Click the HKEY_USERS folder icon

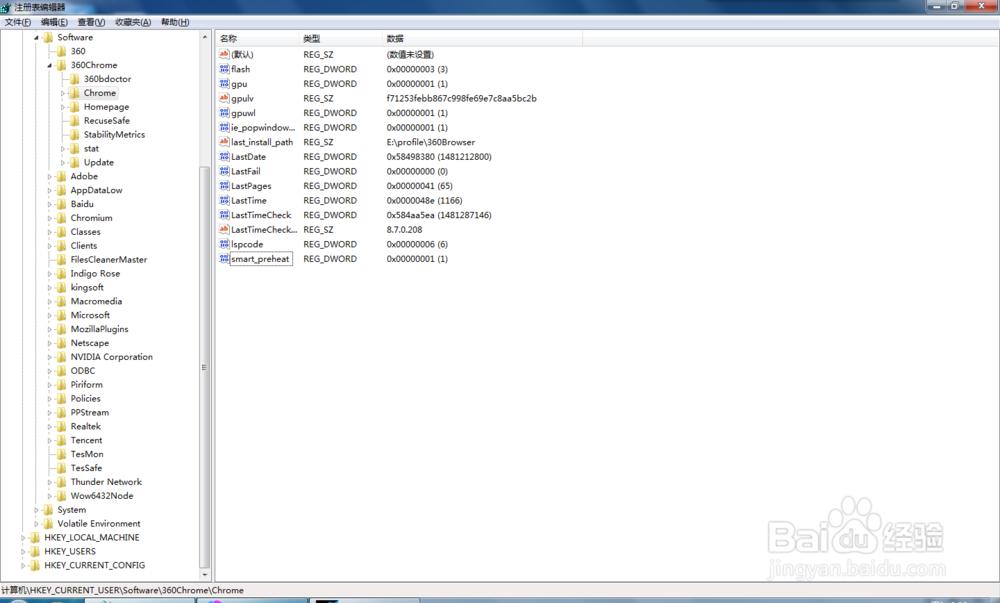click(x=35, y=551)
